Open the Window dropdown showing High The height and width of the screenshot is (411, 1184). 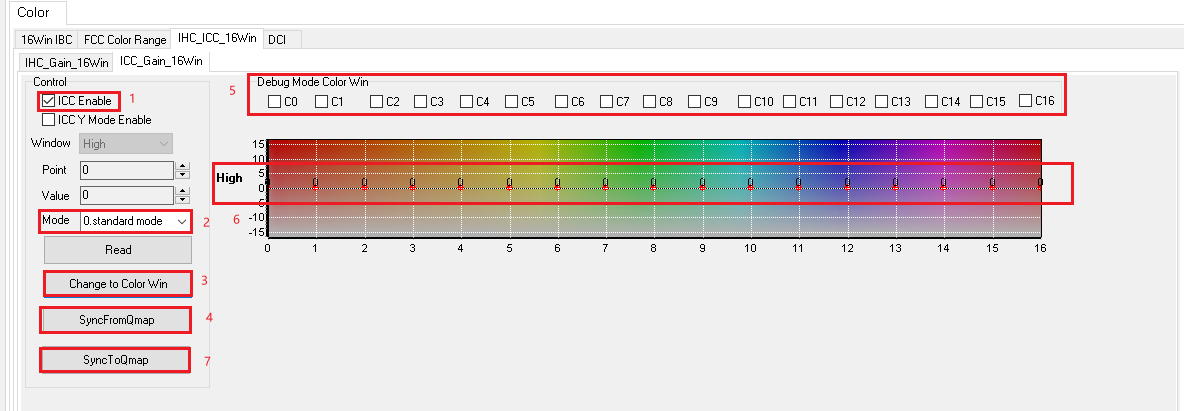point(126,144)
